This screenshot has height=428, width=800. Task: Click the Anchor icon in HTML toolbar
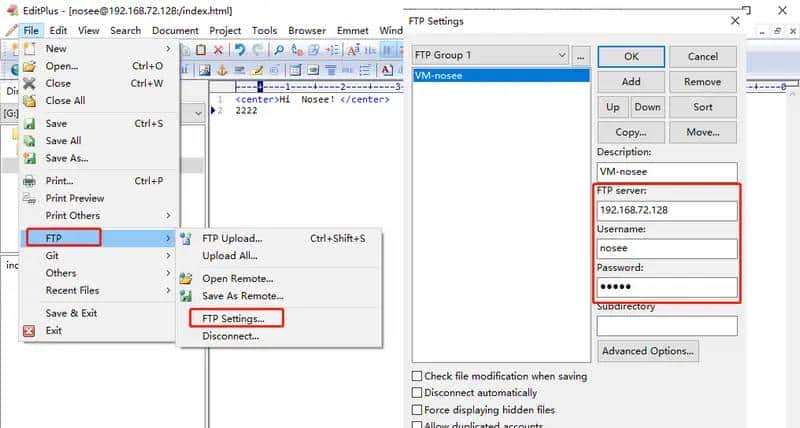pyautogui.click(x=222, y=70)
